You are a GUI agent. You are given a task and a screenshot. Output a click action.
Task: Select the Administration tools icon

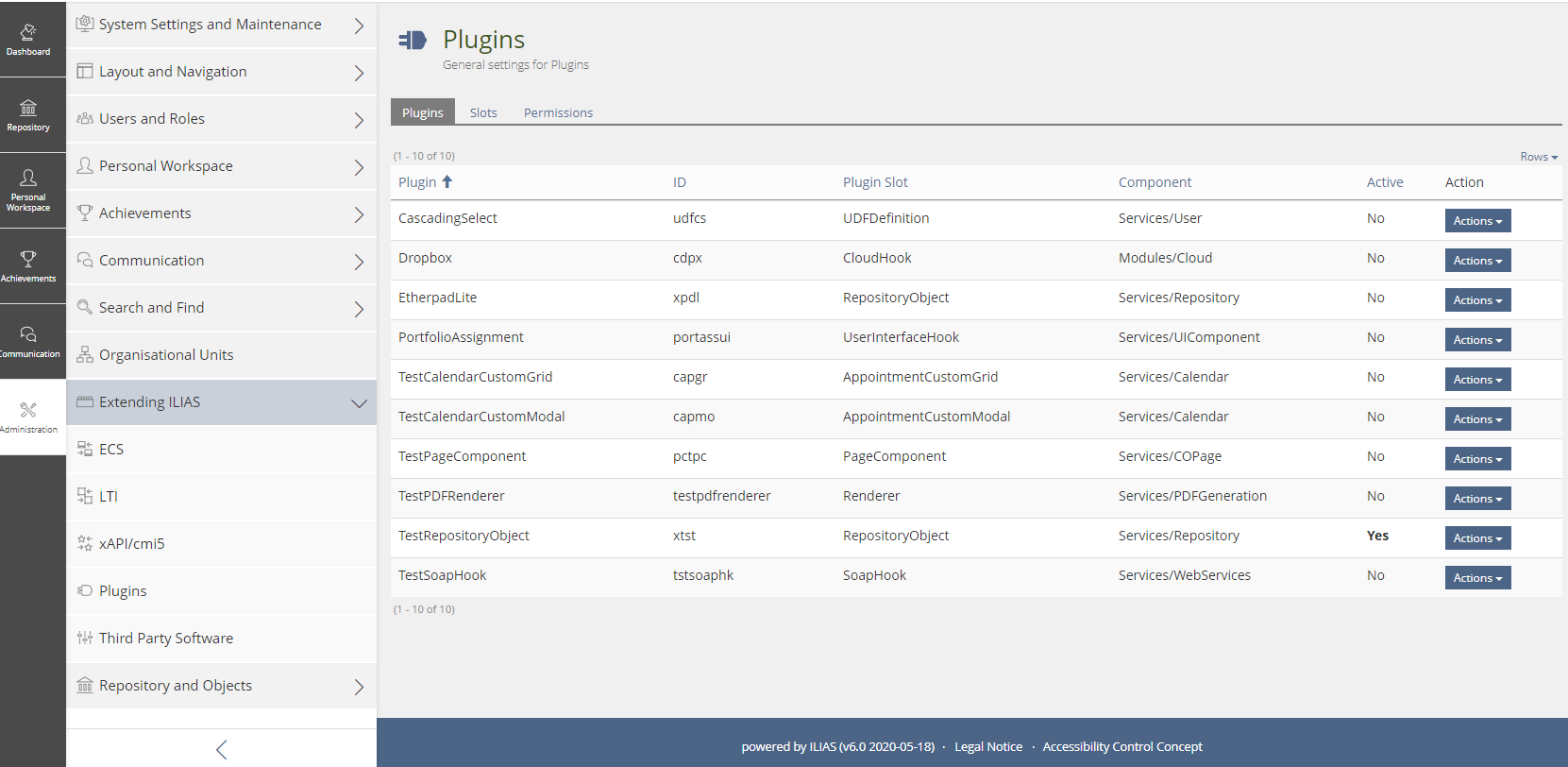(28, 417)
